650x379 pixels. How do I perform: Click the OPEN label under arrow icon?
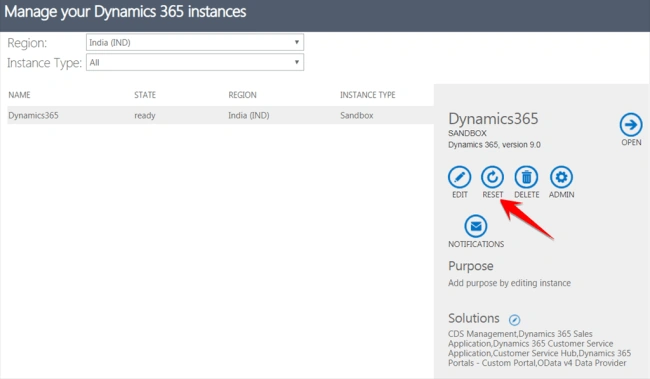631,142
